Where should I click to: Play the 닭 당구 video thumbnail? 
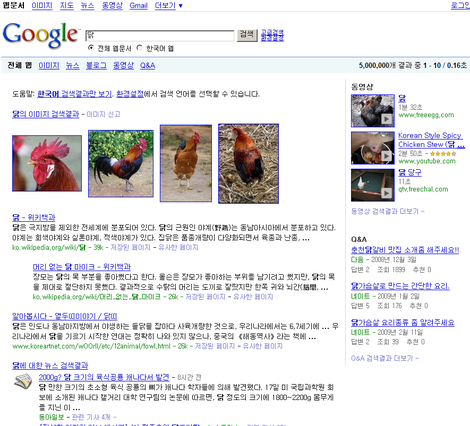(x=373, y=185)
